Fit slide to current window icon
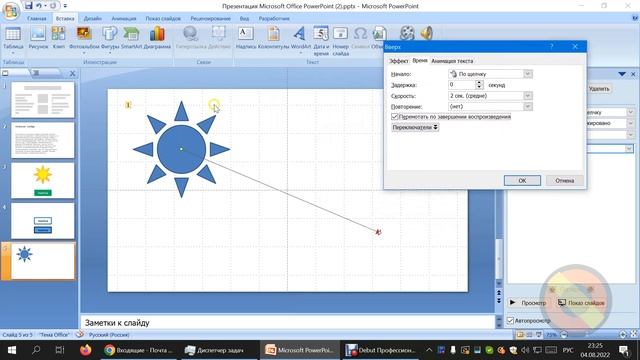 tap(634, 335)
